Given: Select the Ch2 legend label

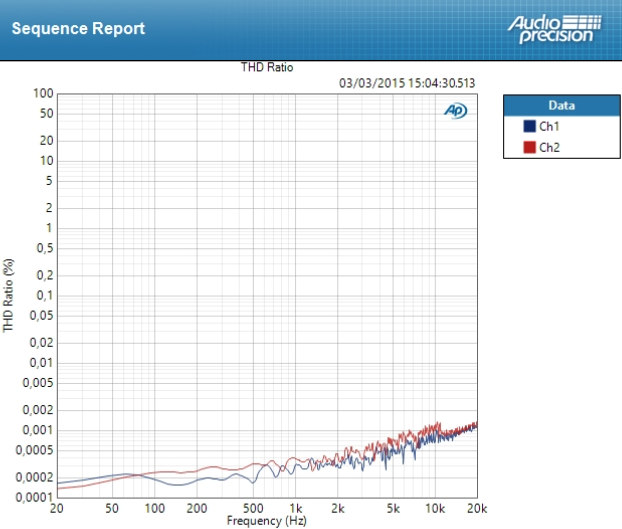Looking at the screenshot, I should (x=549, y=148).
